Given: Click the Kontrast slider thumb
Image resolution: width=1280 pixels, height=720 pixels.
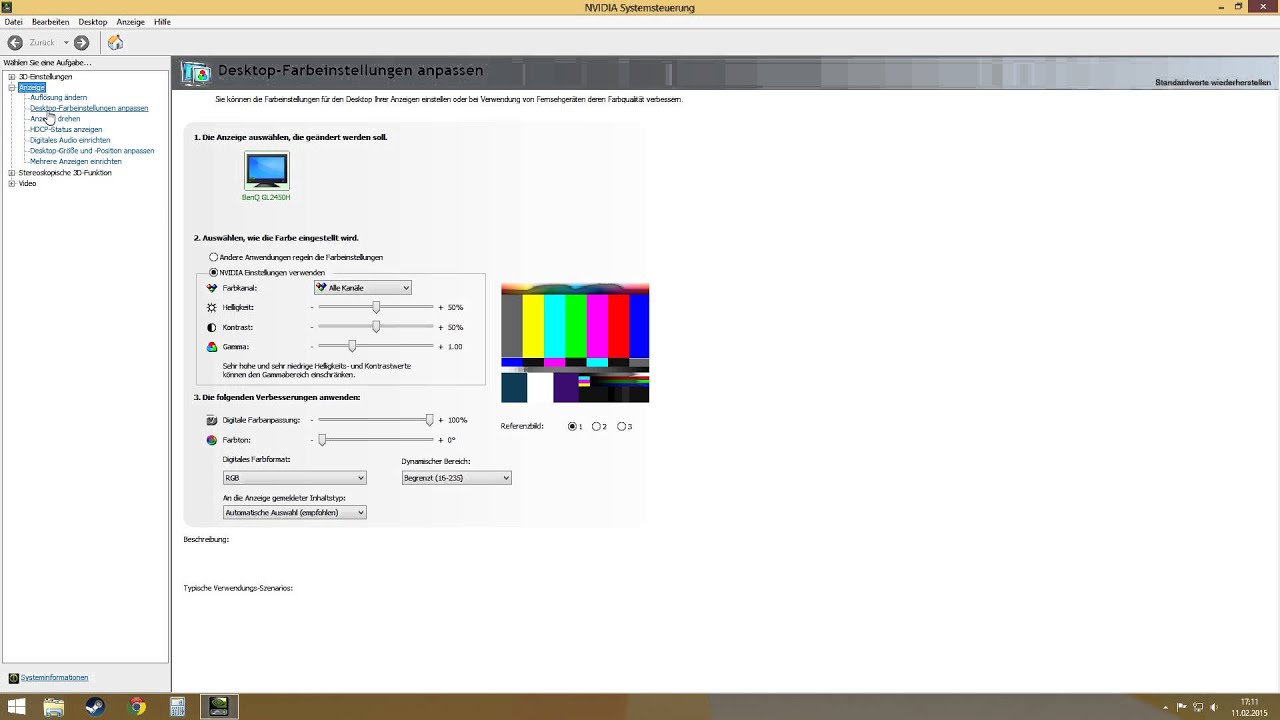Looking at the screenshot, I should pyautogui.click(x=376, y=327).
